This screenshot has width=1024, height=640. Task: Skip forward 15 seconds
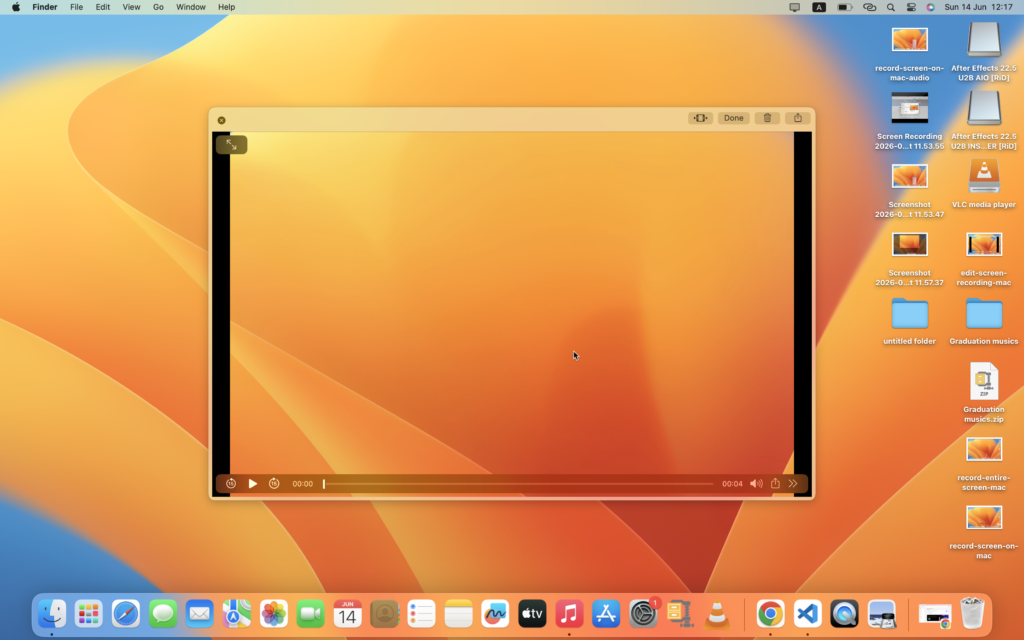(274, 484)
